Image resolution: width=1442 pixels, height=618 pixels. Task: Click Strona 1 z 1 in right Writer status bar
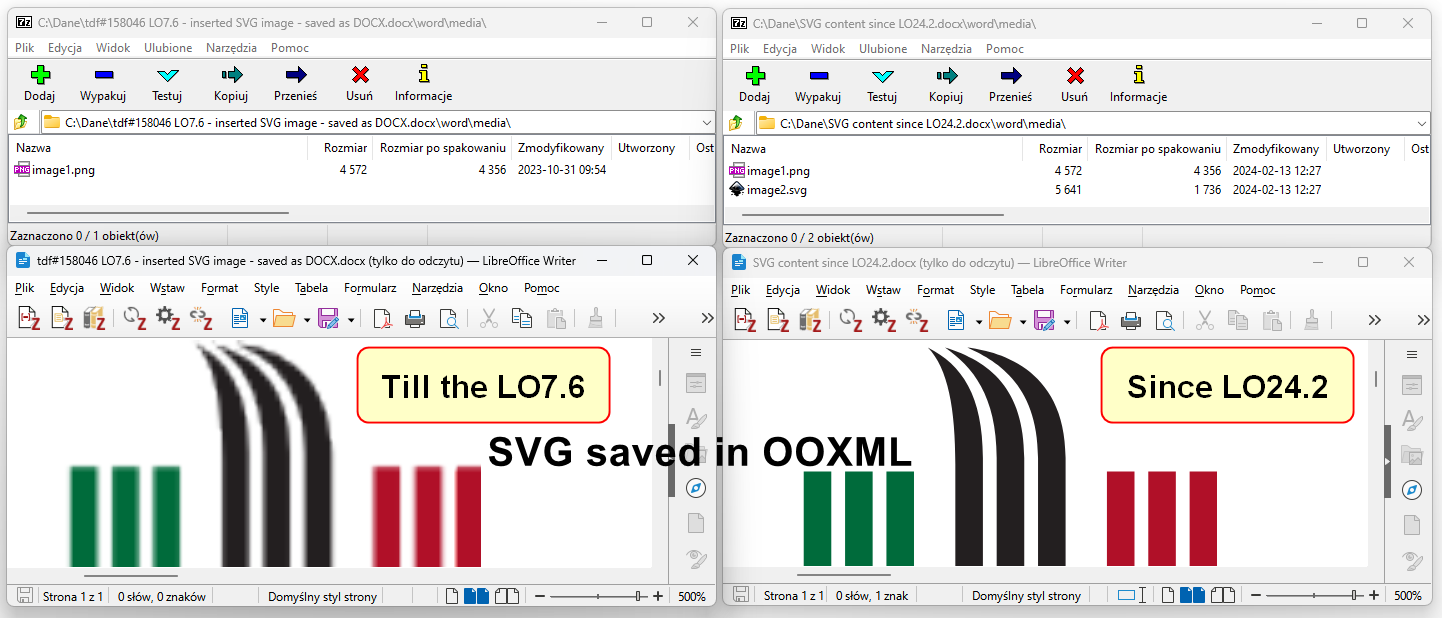click(795, 595)
